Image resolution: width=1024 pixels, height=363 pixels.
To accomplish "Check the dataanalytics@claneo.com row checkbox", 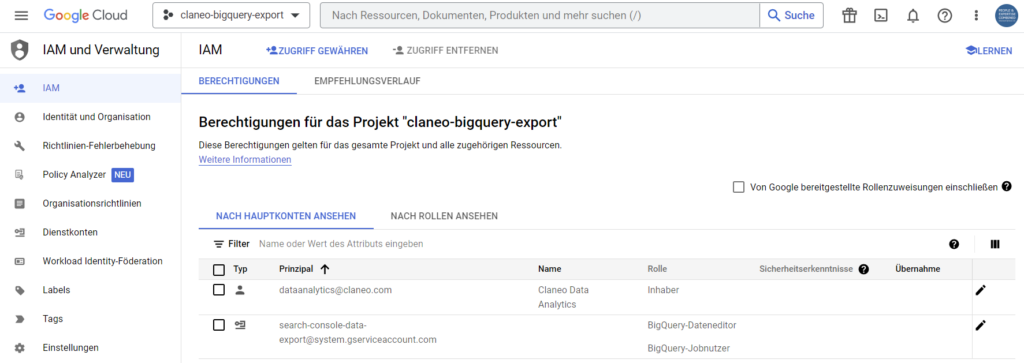I will 219,290.
